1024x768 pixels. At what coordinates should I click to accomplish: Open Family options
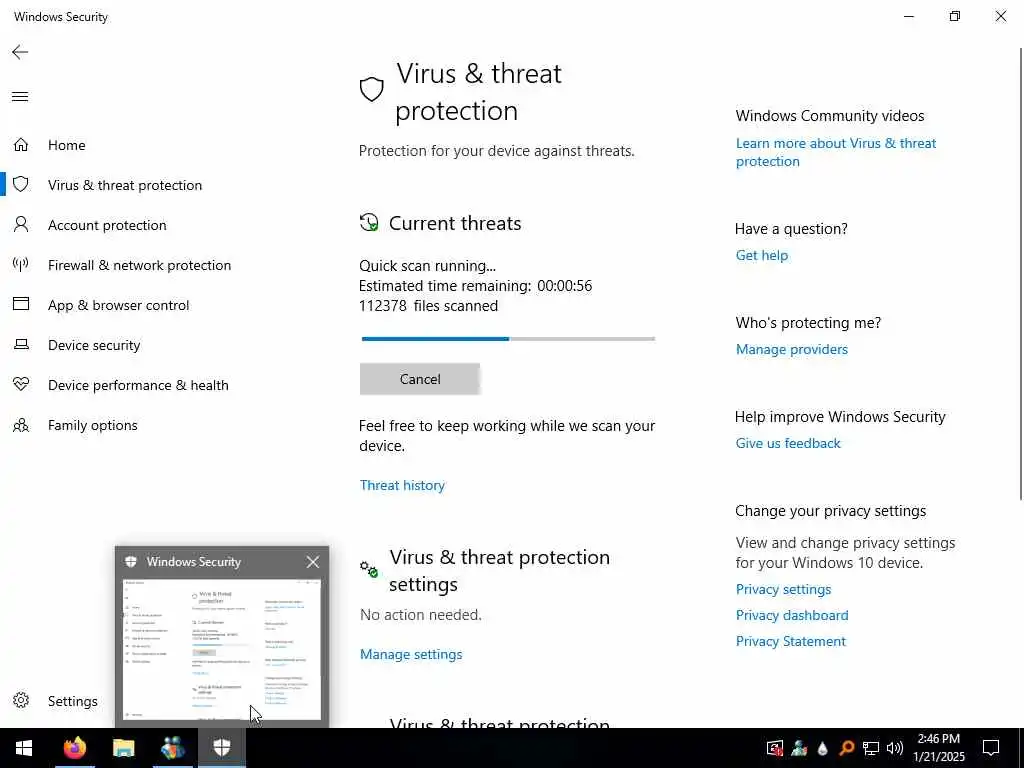pyautogui.click(x=93, y=425)
